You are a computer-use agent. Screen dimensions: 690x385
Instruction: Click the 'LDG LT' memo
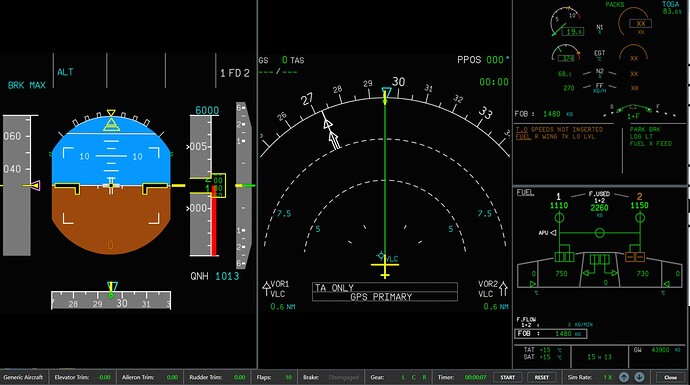[641, 136]
